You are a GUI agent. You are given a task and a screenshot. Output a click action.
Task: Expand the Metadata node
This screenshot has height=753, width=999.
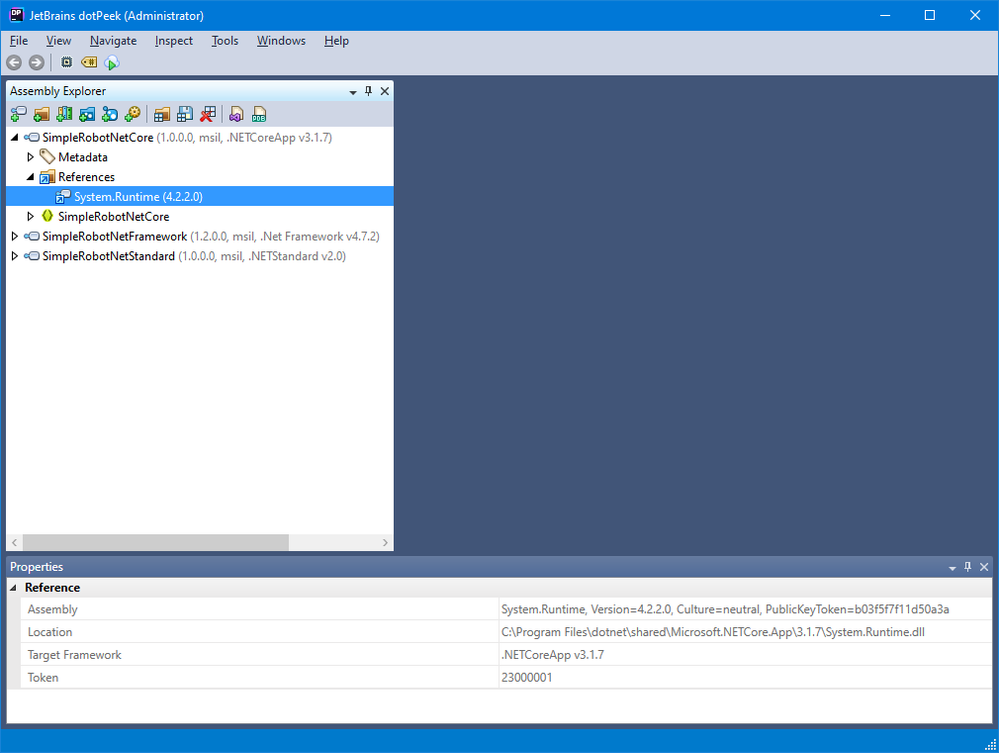pos(30,157)
